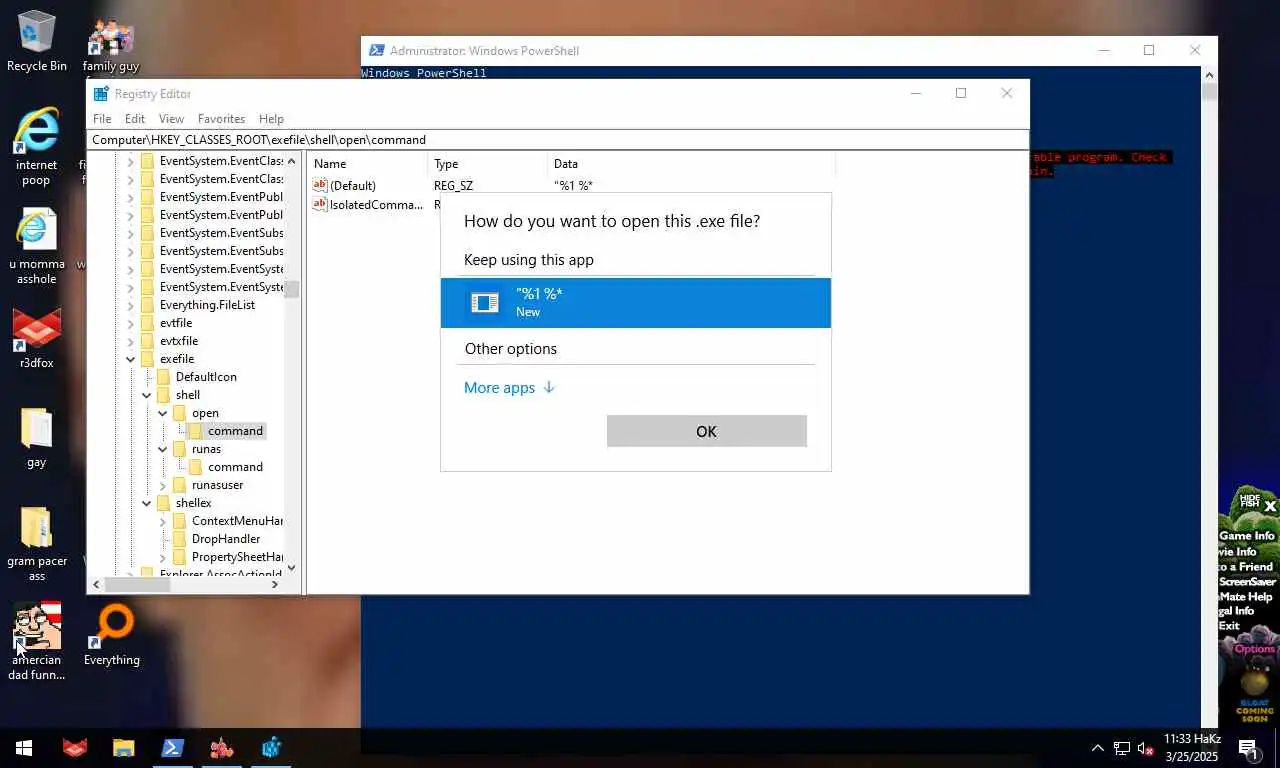Image resolution: width=1280 pixels, height=768 pixels.
Task: Click the Windows Start button
Action: (24, 748)
